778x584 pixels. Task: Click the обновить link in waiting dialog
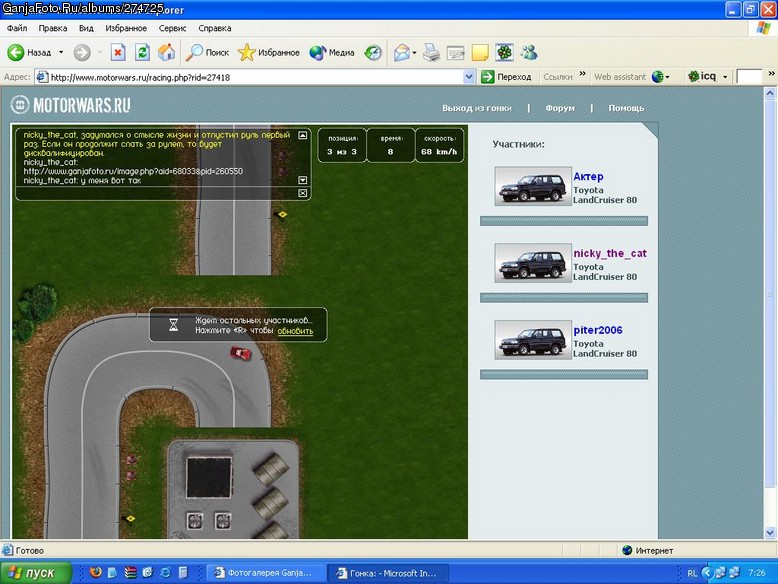(295, 330)
